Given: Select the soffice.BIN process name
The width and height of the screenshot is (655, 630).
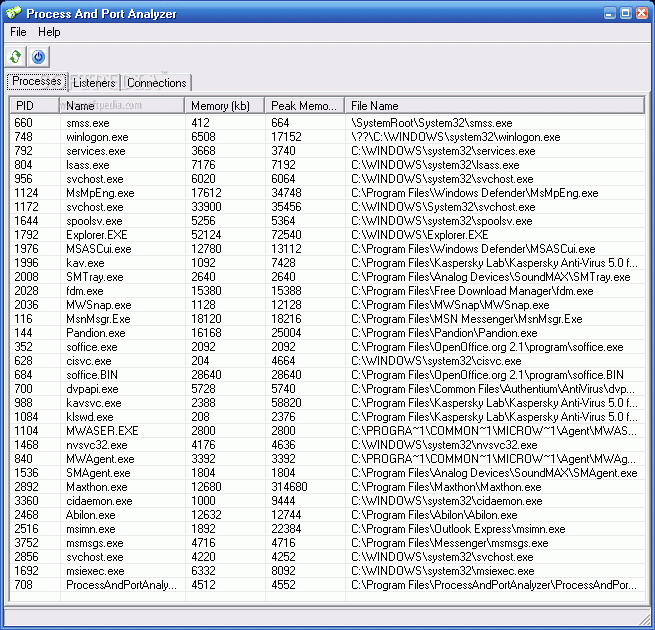Looking at the screenshot, I should coord(92,375).
